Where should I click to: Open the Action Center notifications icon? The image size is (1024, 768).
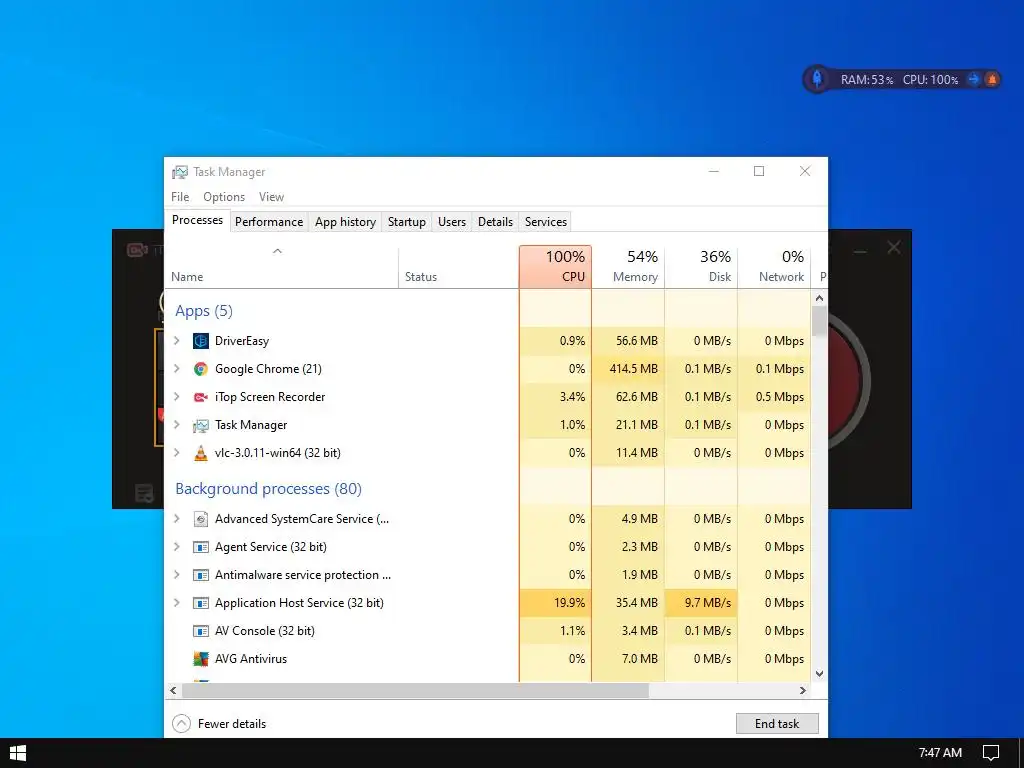coord(991,753)
